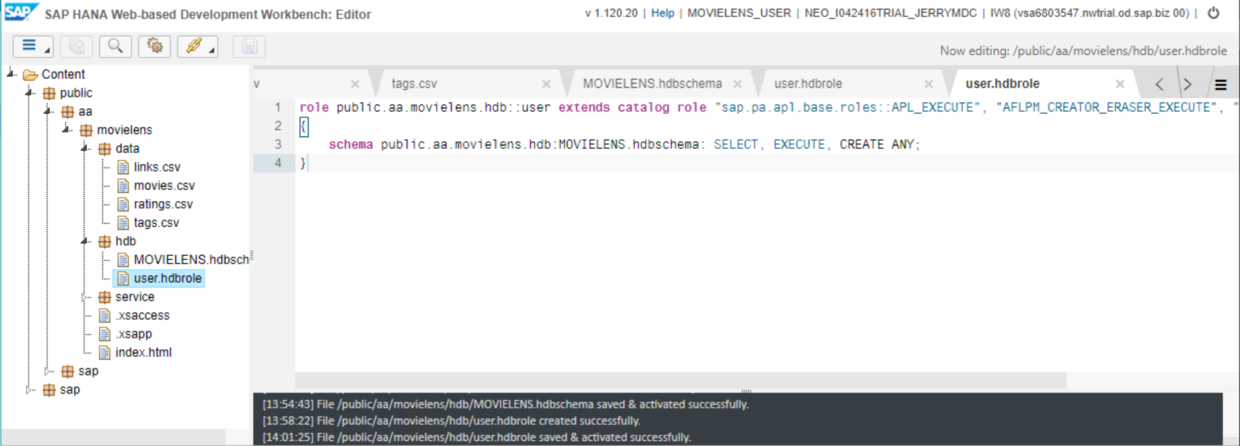Viewport: 1240px width, 446px height.
Task: Click the 13:54:43 console log message
Action: coord(506,404)
